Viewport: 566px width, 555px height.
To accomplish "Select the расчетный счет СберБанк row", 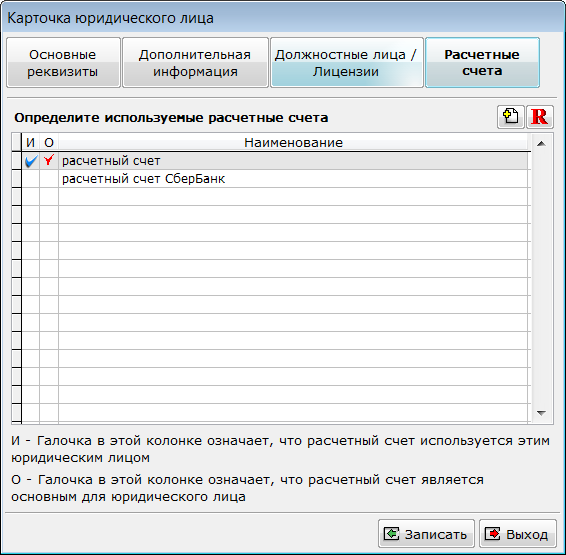I will coord(293,179).
